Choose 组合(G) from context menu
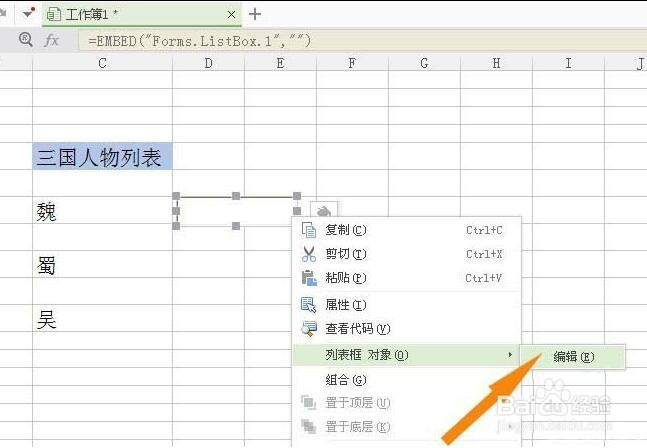 click(x=407, y=380)
